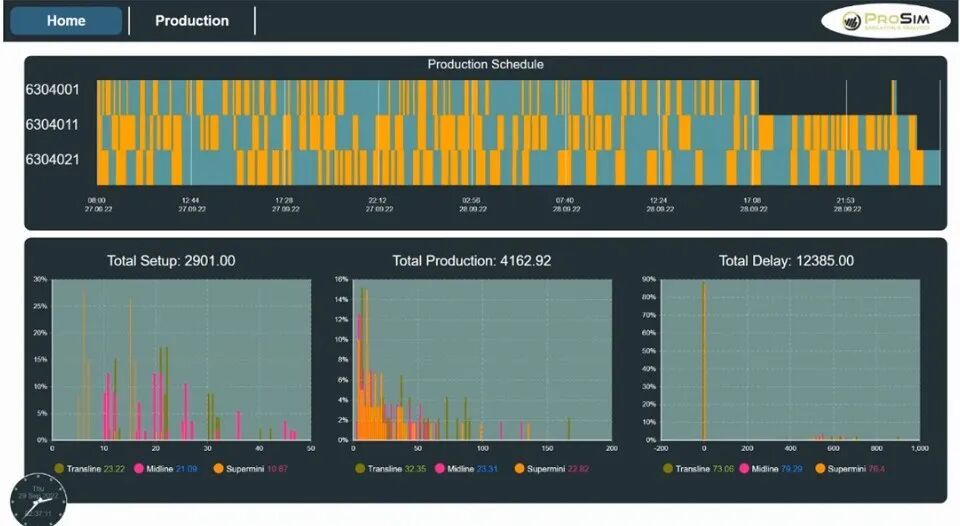Click the Production Schedule panel title
The height and width of the screenshot is (526, 960).
(486, 64)
